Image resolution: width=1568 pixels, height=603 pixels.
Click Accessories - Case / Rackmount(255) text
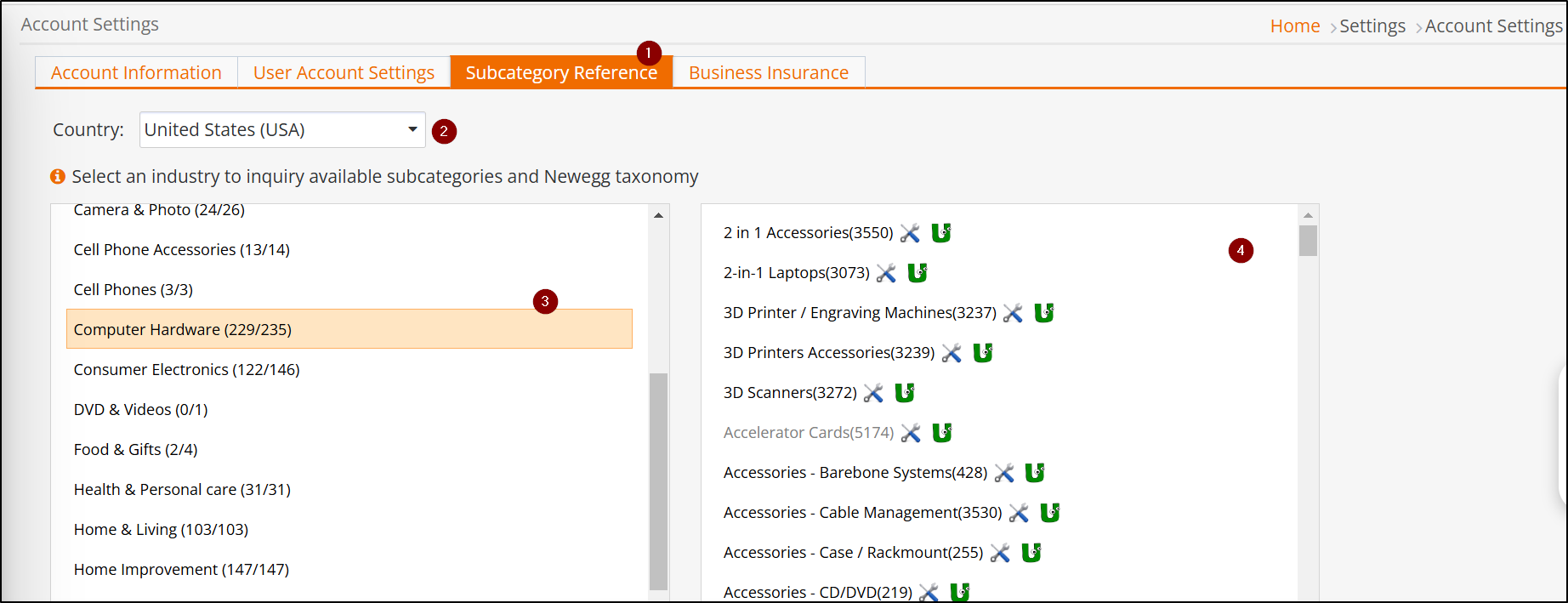click(x=853, y=552)
